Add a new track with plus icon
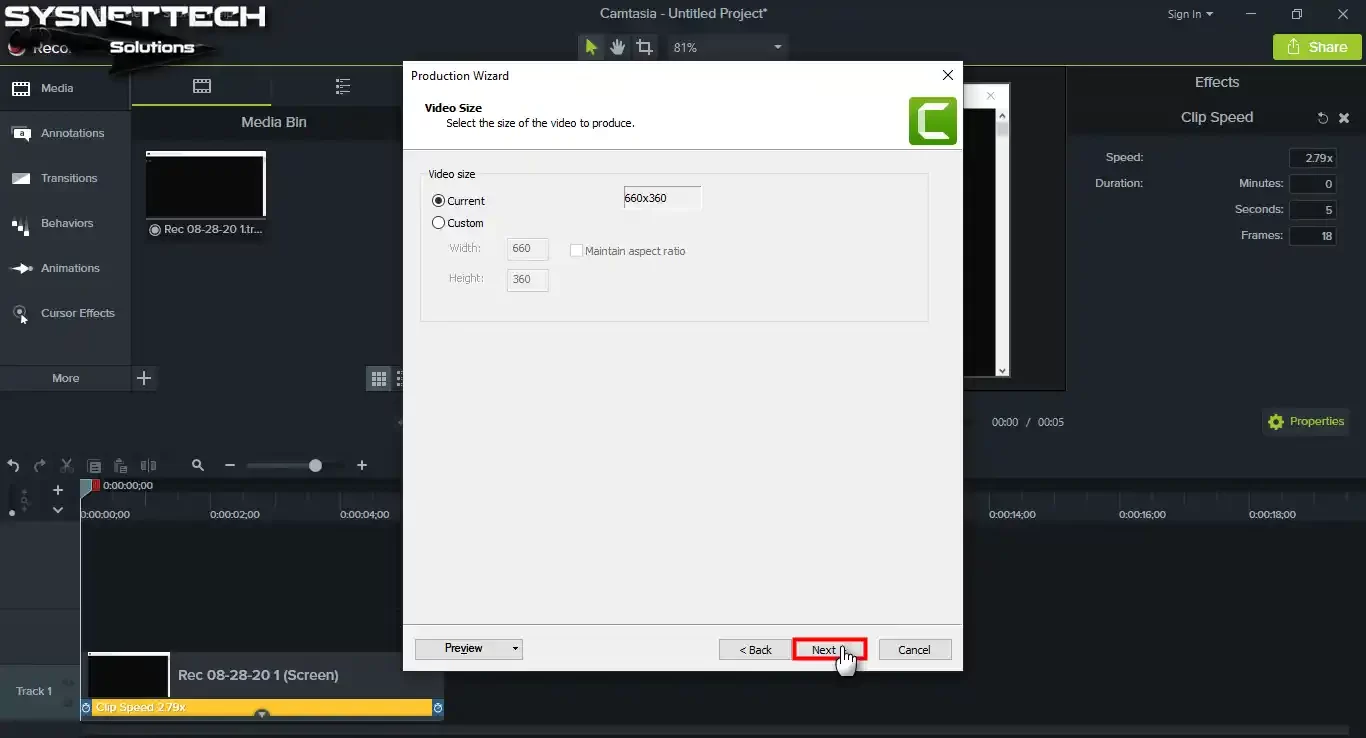Screen dimensions: 1366x738 (58, 490)
